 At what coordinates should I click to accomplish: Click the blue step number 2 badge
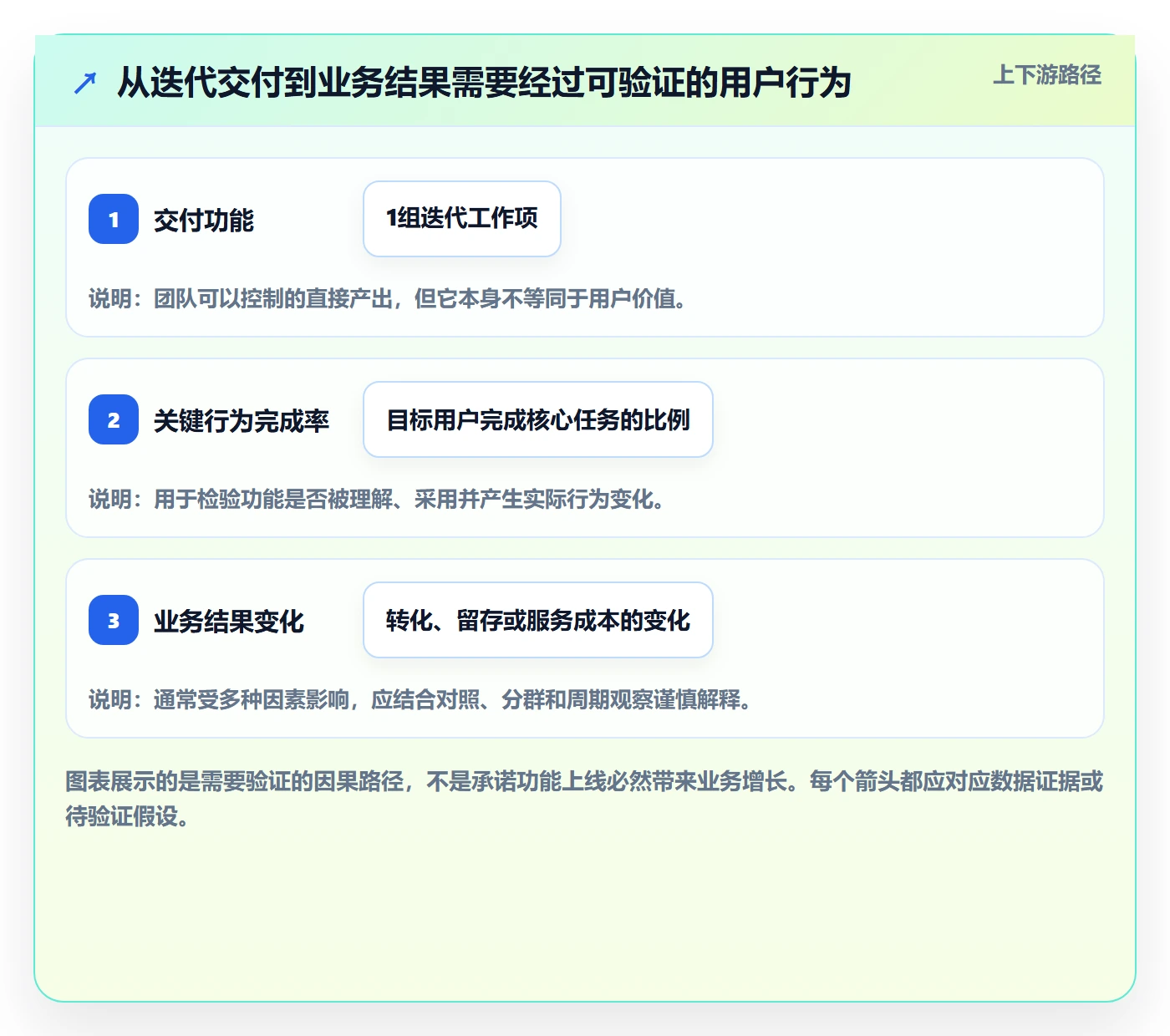[114, 419]
